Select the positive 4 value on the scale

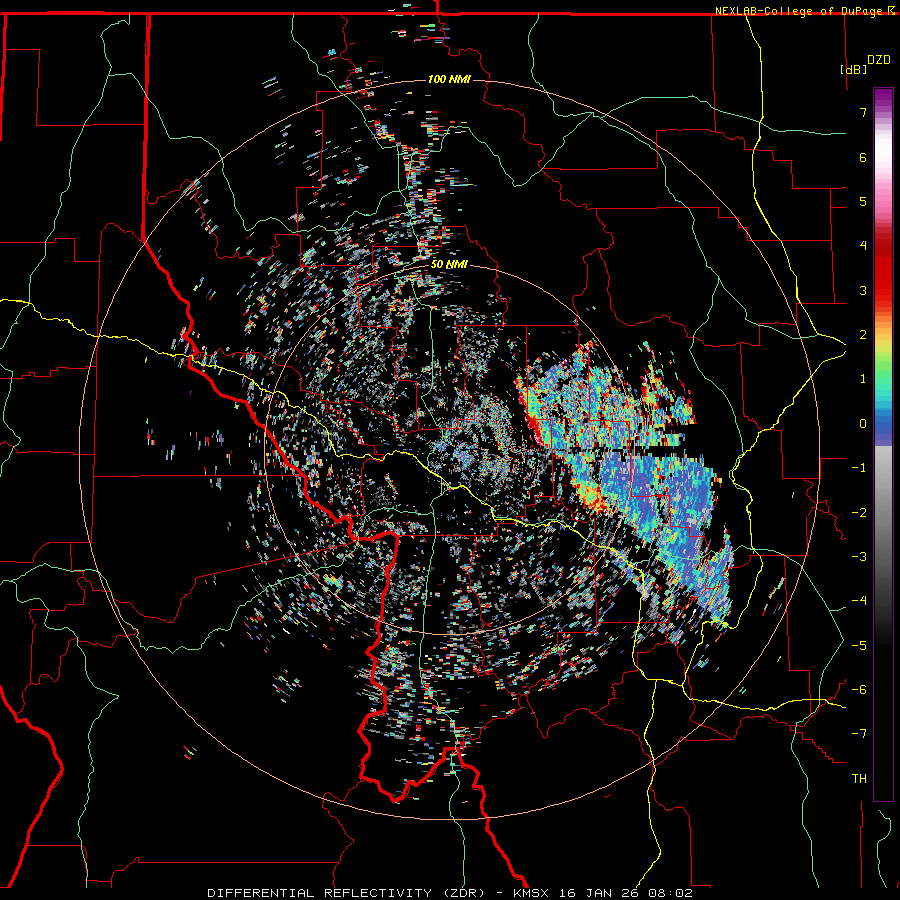click(863, 246)
